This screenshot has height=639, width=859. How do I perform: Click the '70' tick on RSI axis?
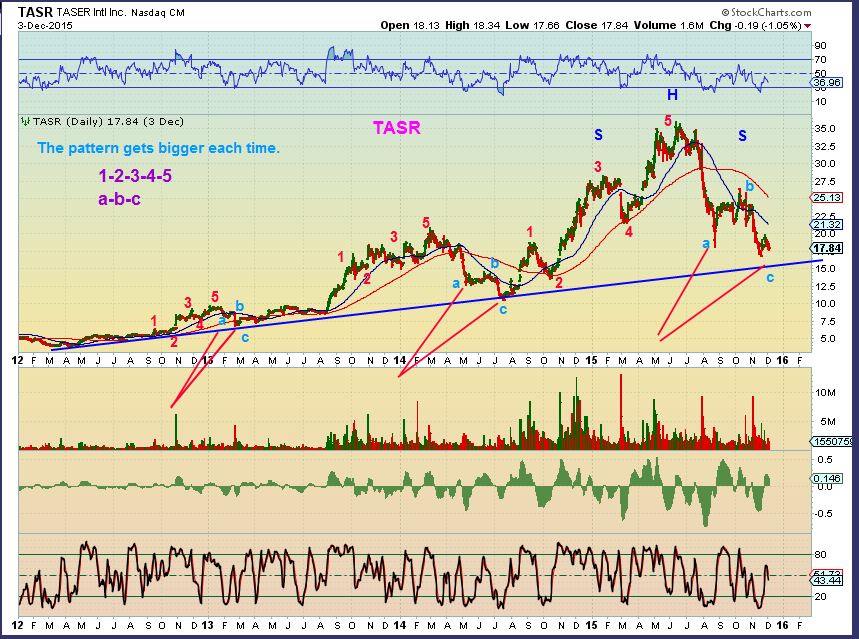[821, 59]
